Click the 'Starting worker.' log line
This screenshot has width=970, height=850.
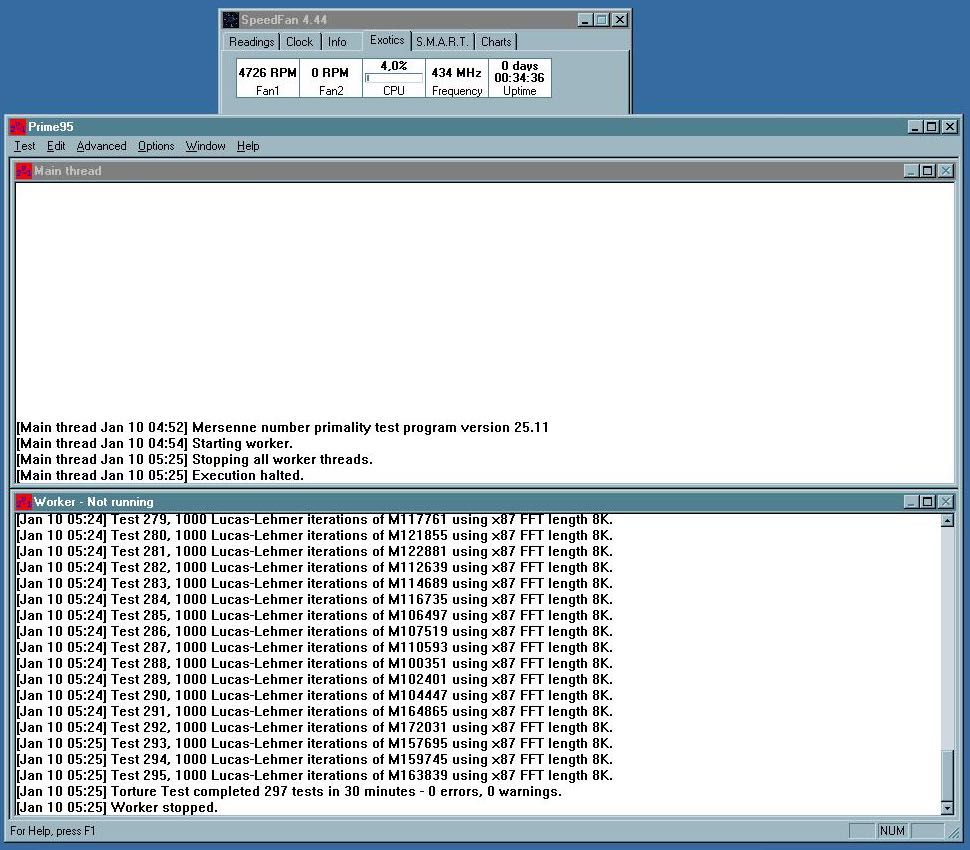click(x=155, y=444)
